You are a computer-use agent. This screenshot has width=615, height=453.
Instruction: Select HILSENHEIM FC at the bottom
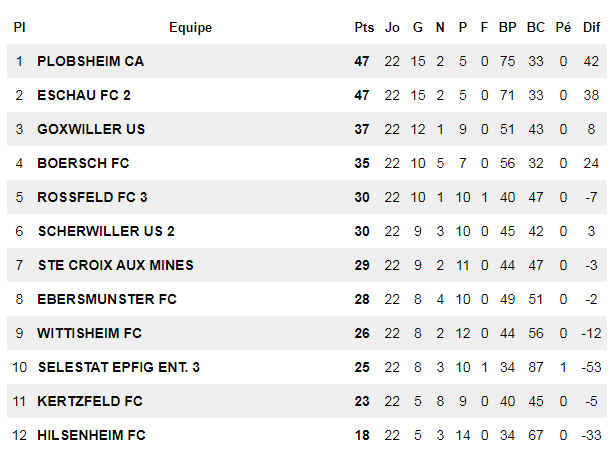91,435
